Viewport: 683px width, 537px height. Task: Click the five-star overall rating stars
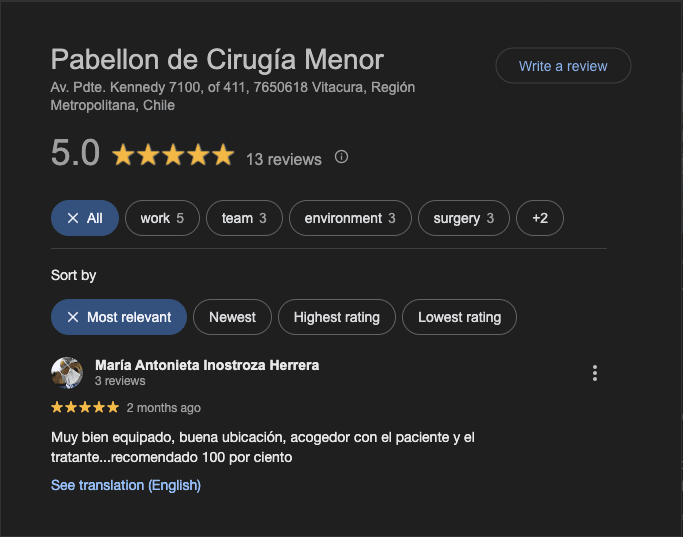pos(173,155)
